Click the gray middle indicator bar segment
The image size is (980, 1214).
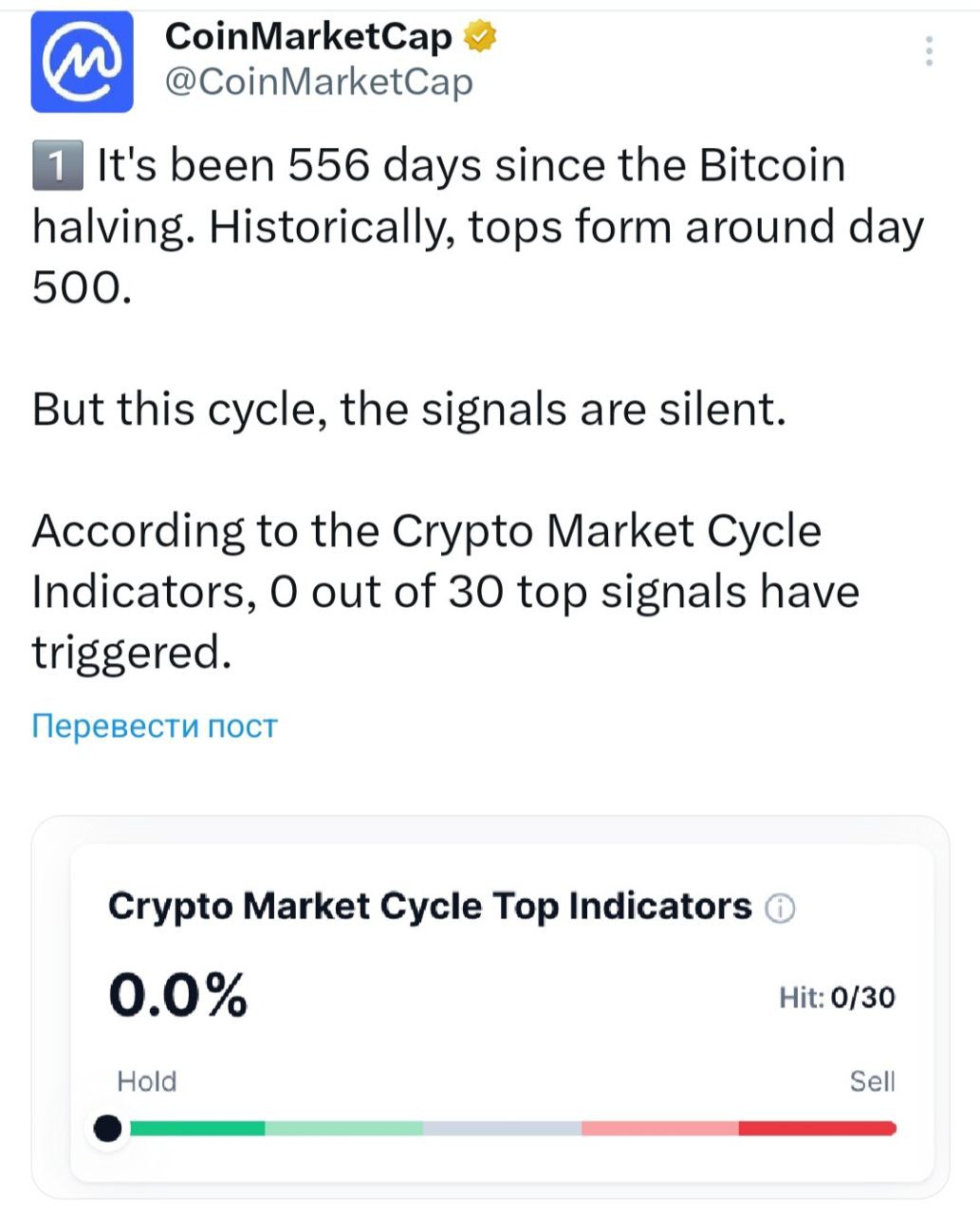click(x=502, y=1129)
